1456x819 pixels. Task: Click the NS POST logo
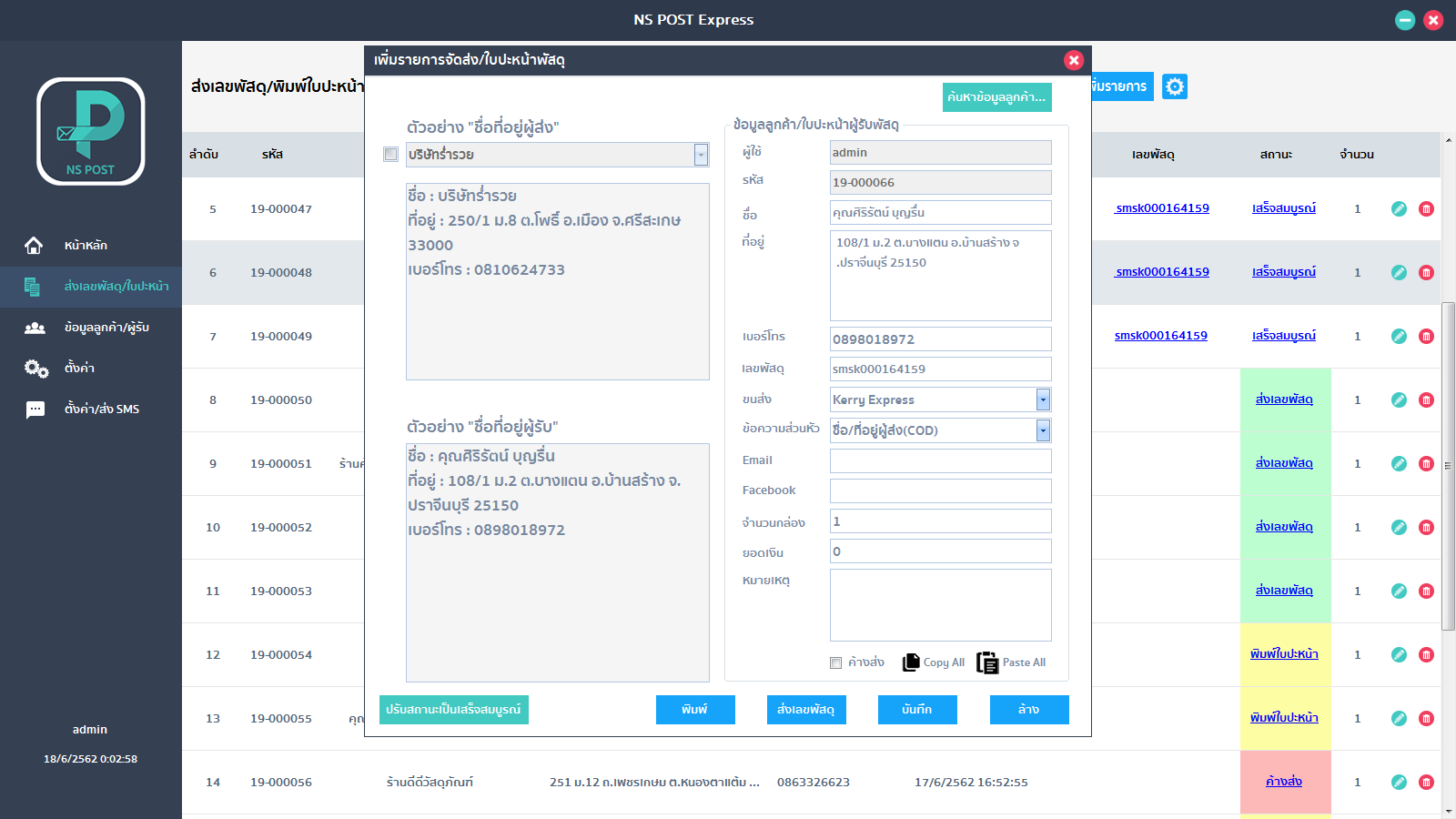91,131
